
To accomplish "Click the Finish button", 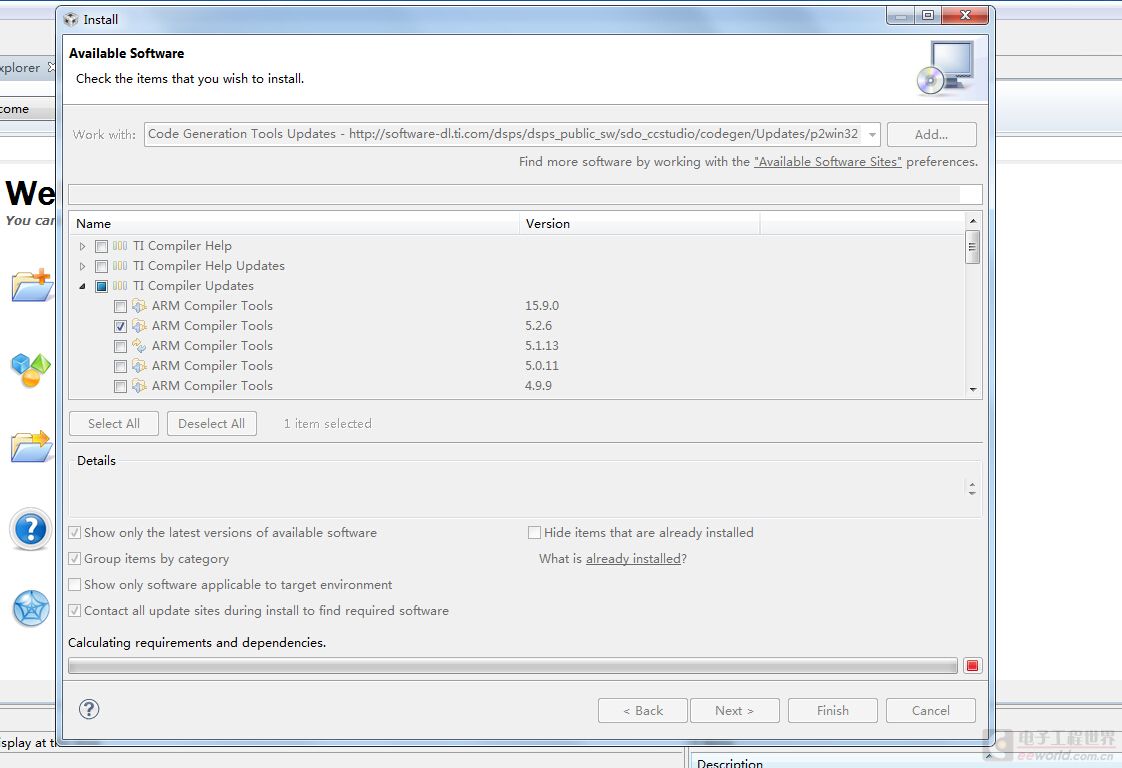I will [x=833, y=711].
